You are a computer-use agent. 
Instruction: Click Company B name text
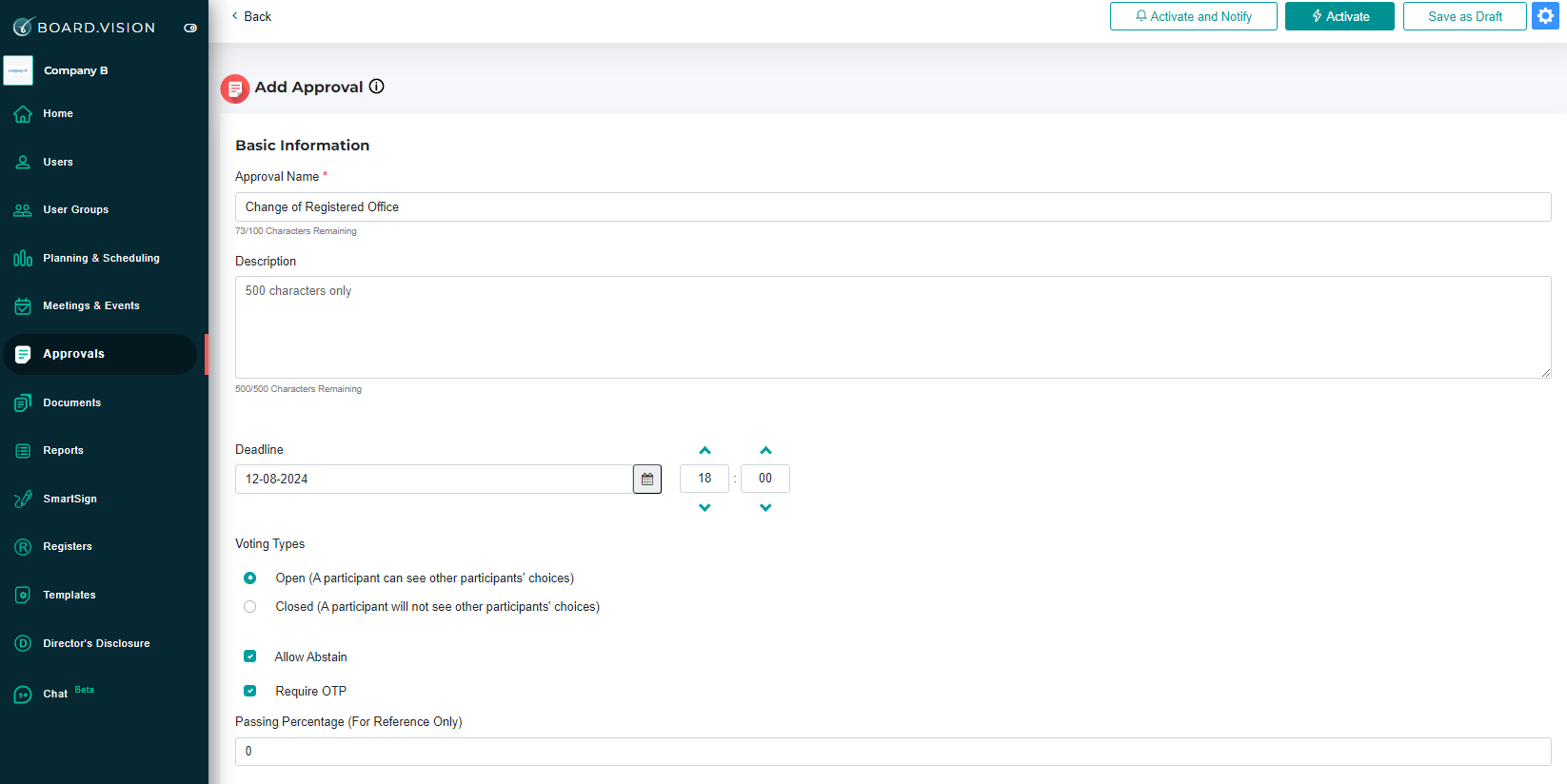76,70
